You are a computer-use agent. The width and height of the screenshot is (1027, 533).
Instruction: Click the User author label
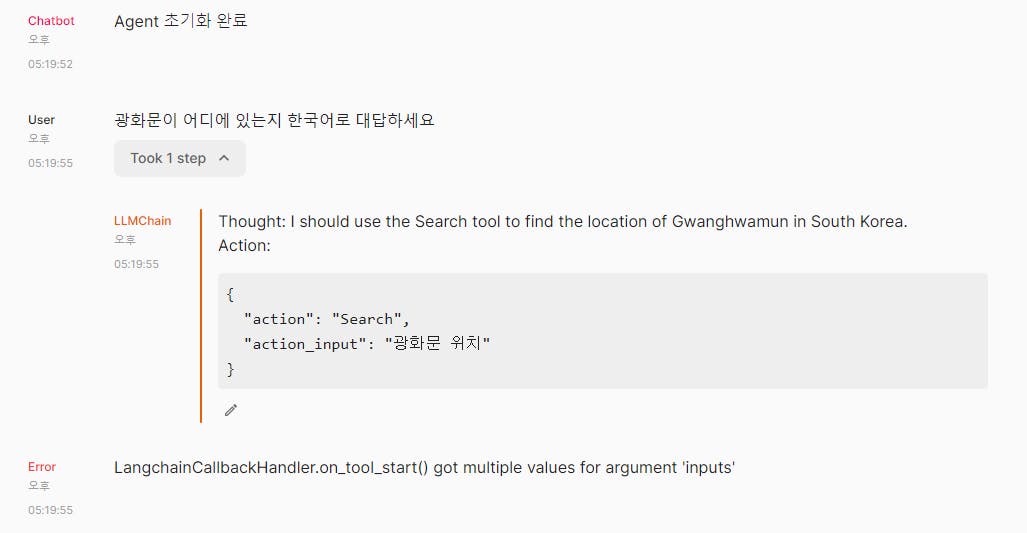[x=41, y=120]
